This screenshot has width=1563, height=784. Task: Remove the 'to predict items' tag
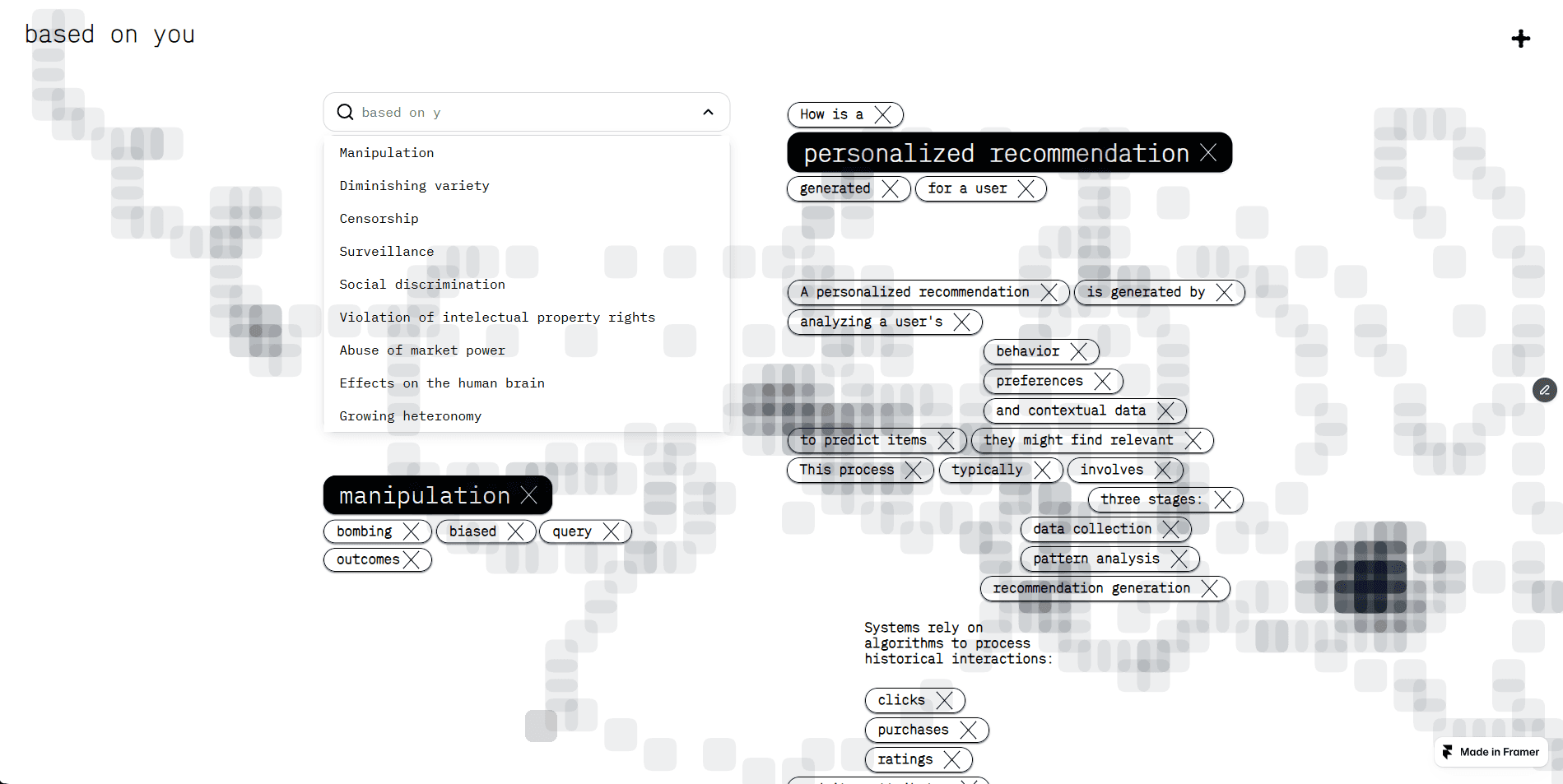coord(946,440)
